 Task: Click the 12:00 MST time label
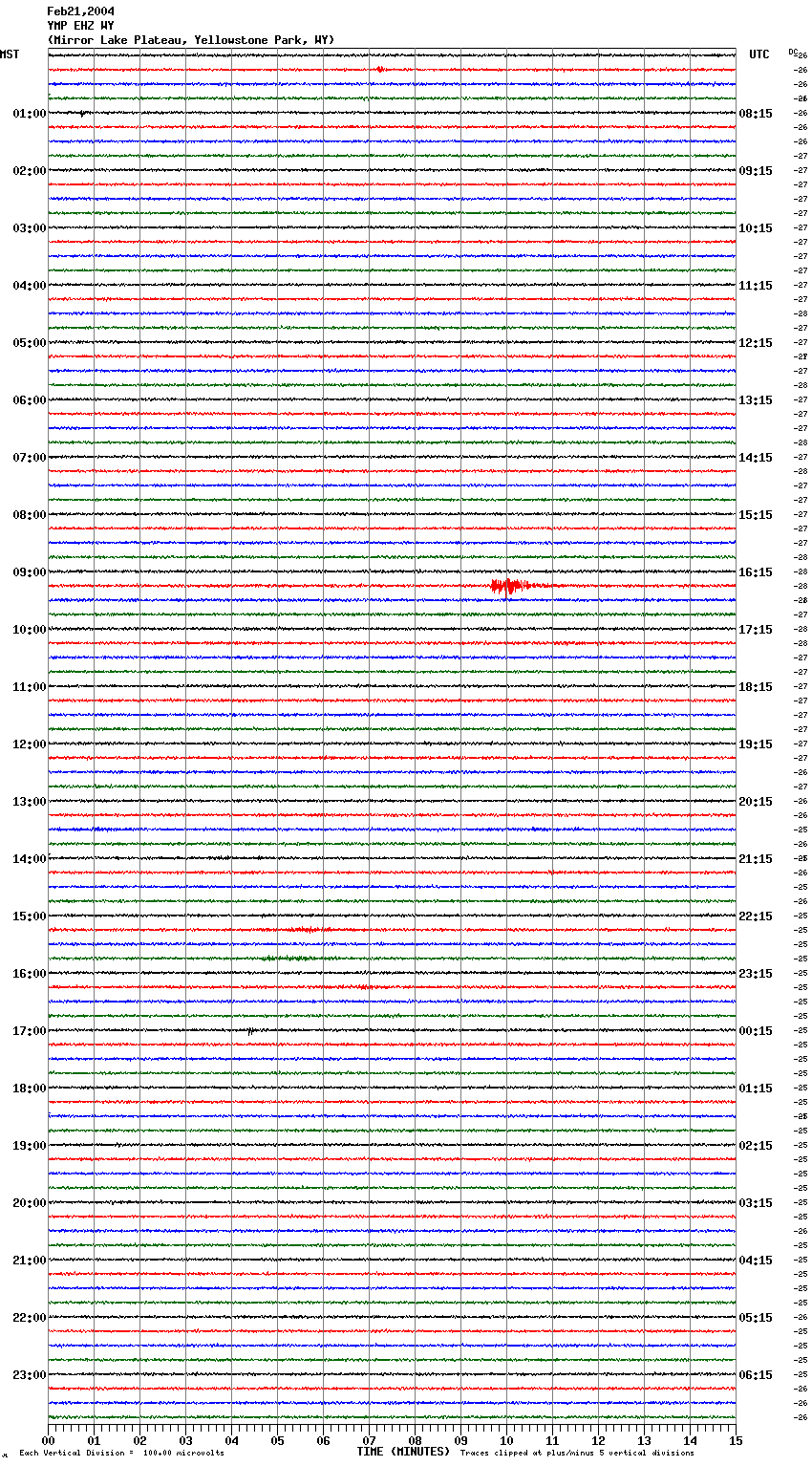pos(30,744)
